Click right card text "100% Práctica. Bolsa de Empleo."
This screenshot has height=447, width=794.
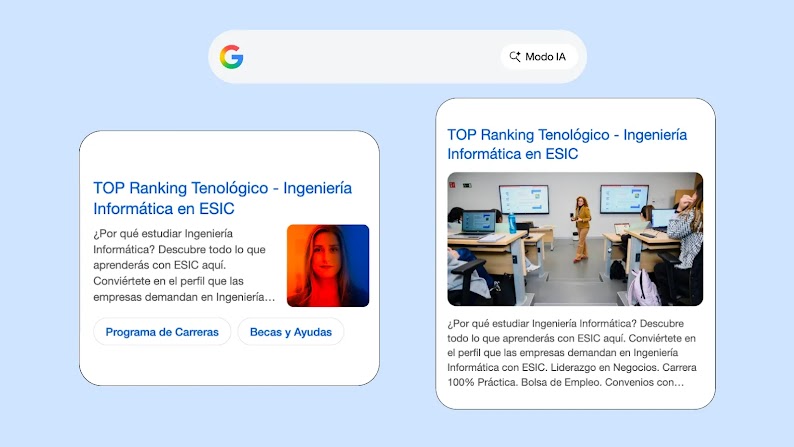[x=525, y=382]
